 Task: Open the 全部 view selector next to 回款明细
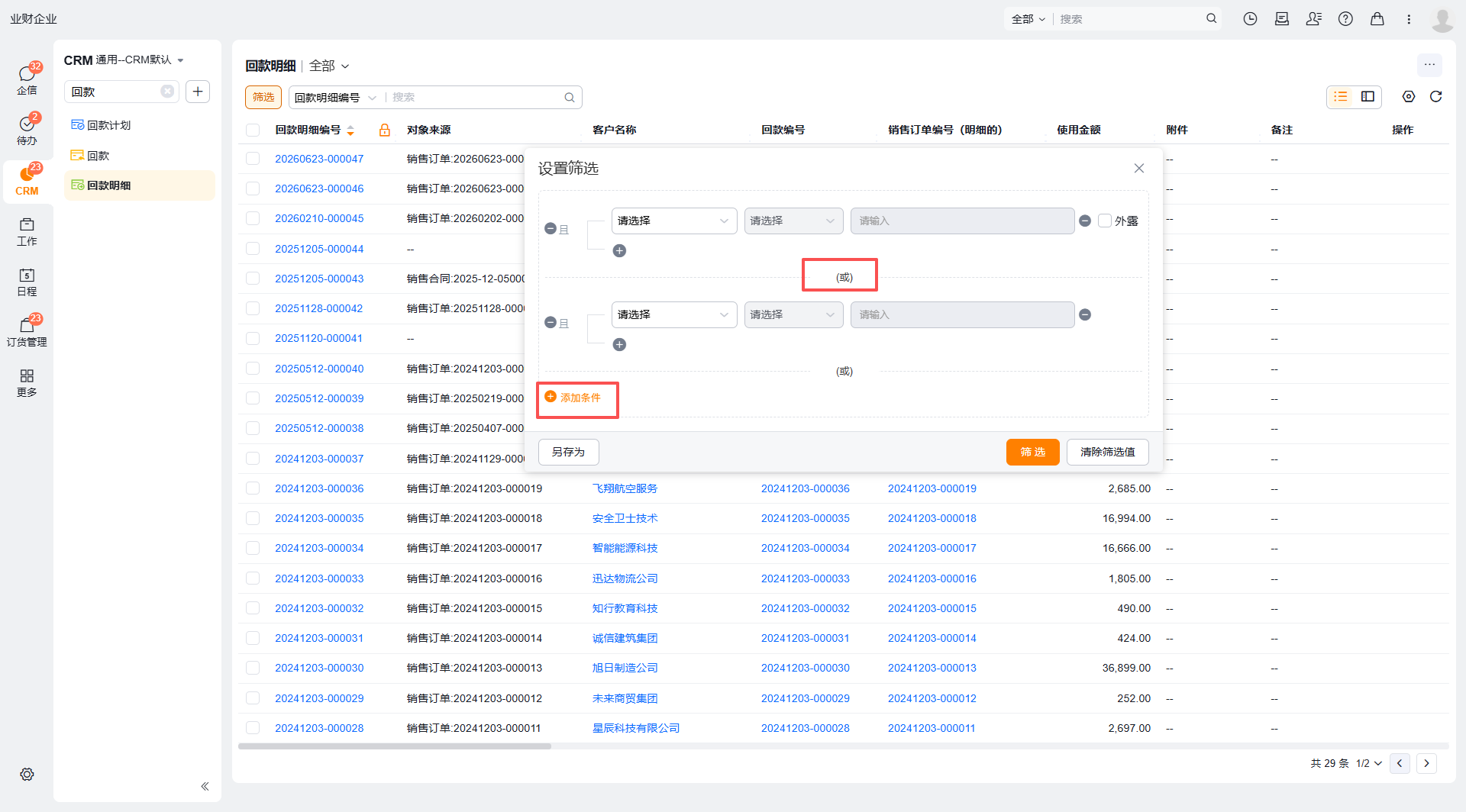click(329, 66)
